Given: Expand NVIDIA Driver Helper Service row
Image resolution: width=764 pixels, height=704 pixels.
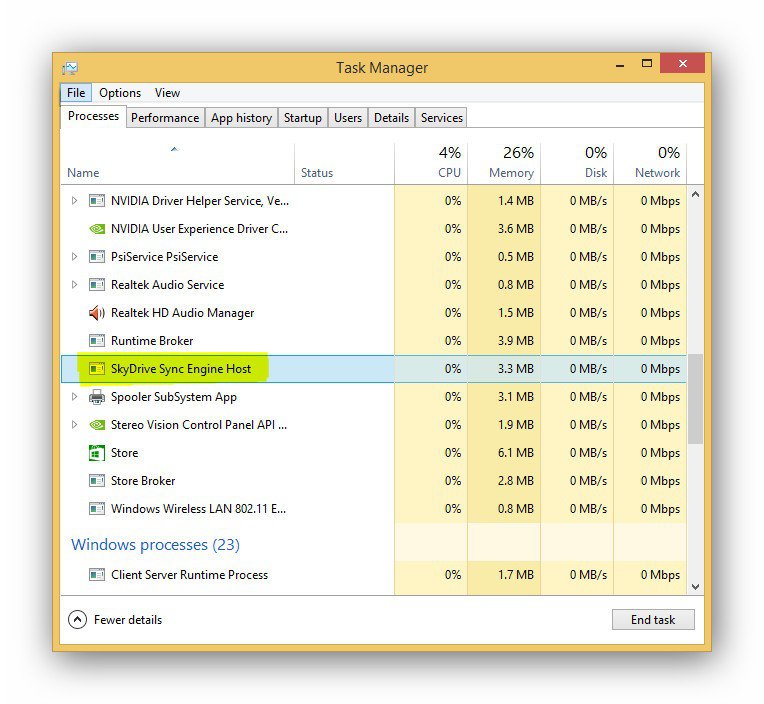Looking at the screenshot, I should pyautogui.click(x=75, y=201).
